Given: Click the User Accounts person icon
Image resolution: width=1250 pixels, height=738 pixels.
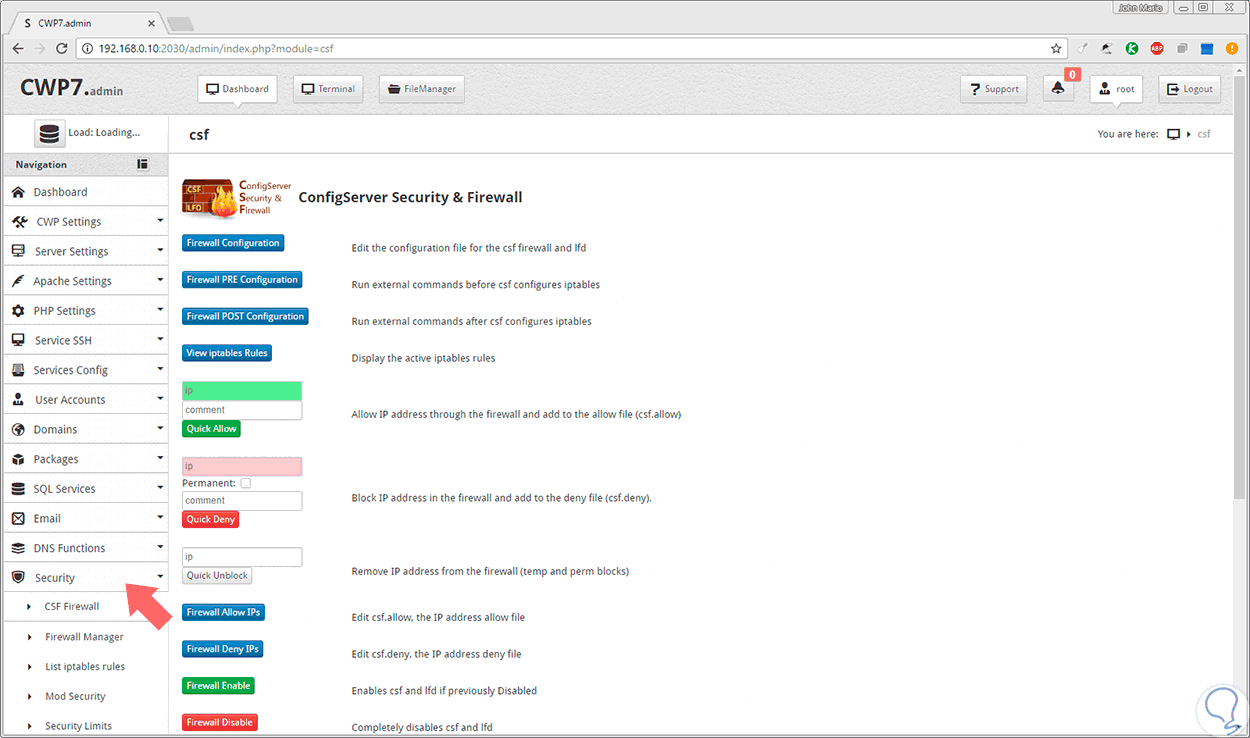Looking at the screenshot, I should click(18, 400).
